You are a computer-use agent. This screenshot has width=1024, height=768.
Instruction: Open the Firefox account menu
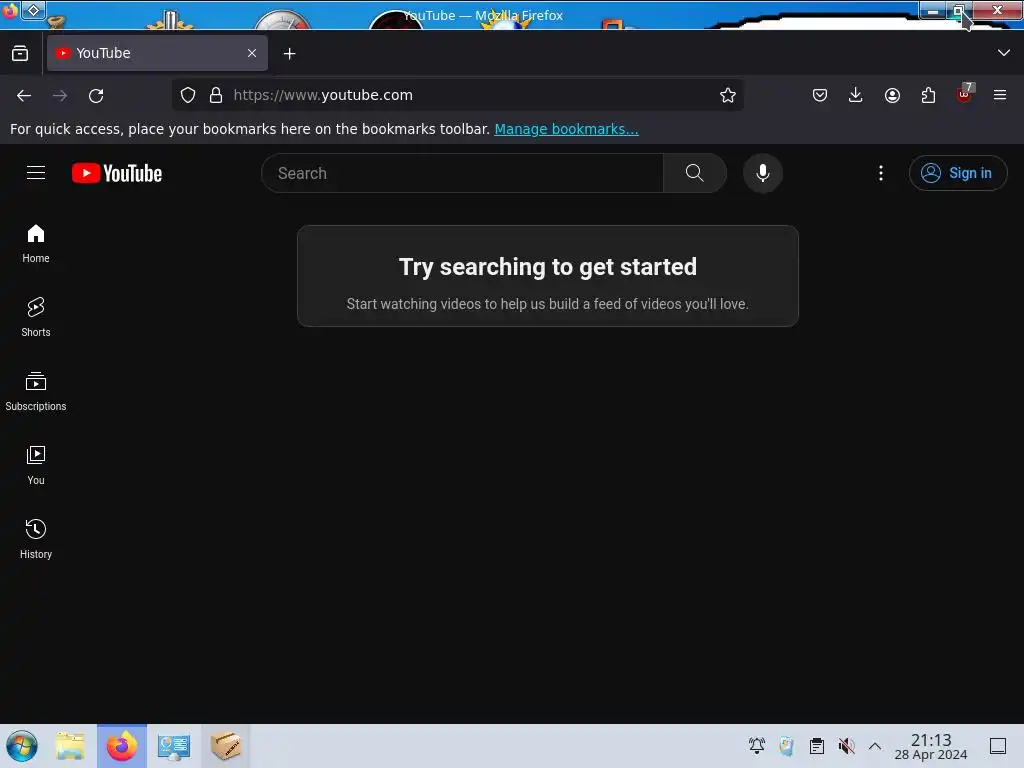click(x=892, y=95)
